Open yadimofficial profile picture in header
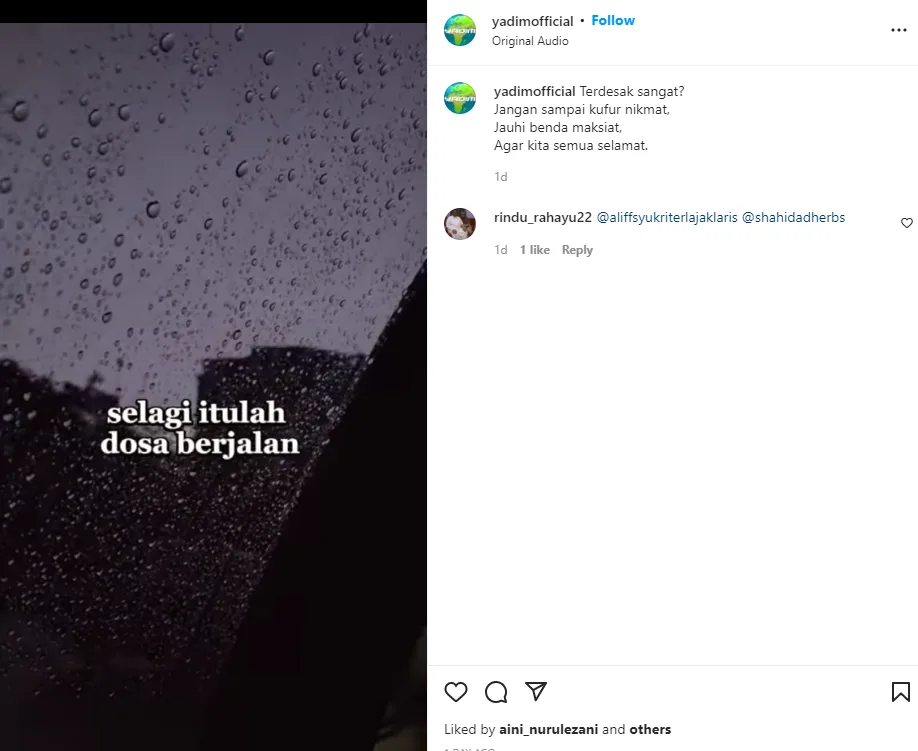This screenshot has height=751, width=918. (460, 30)
